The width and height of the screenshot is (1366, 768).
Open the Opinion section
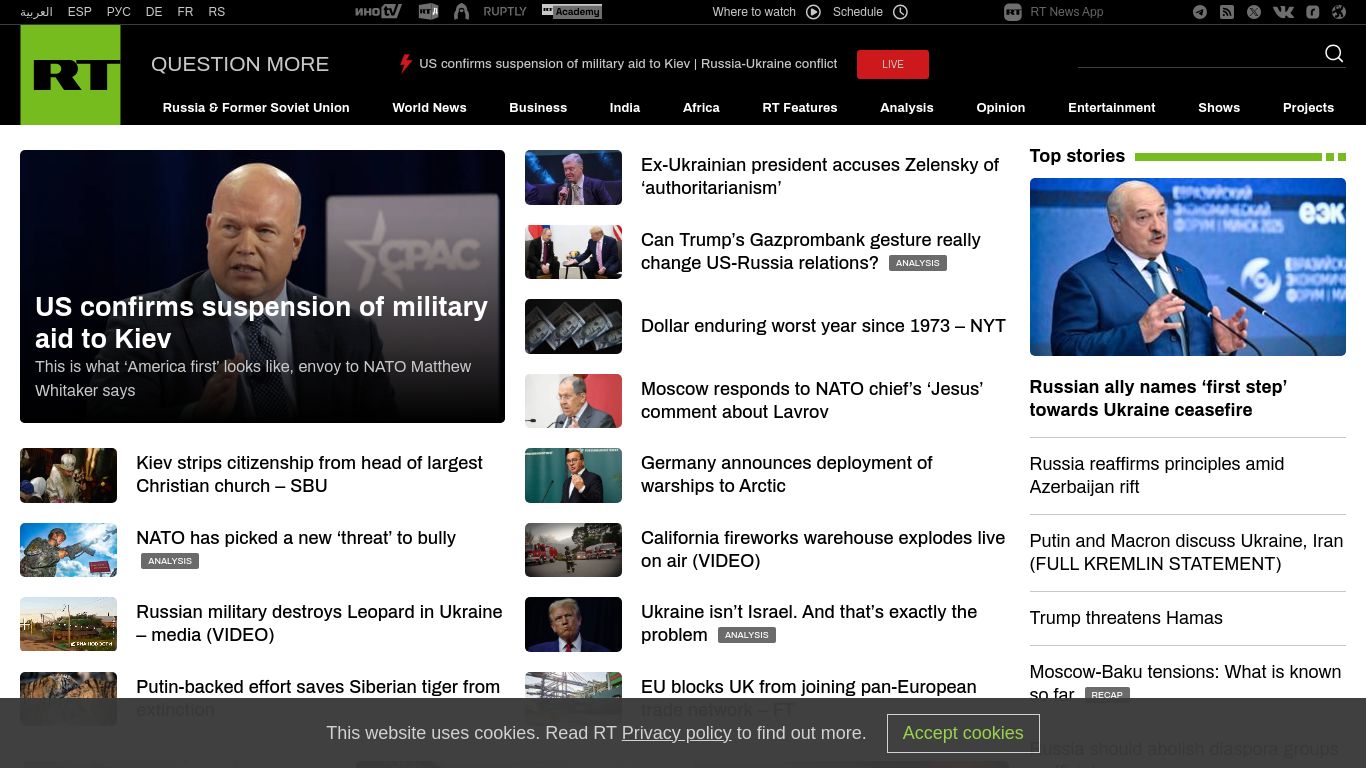(x=1001, y=107)
